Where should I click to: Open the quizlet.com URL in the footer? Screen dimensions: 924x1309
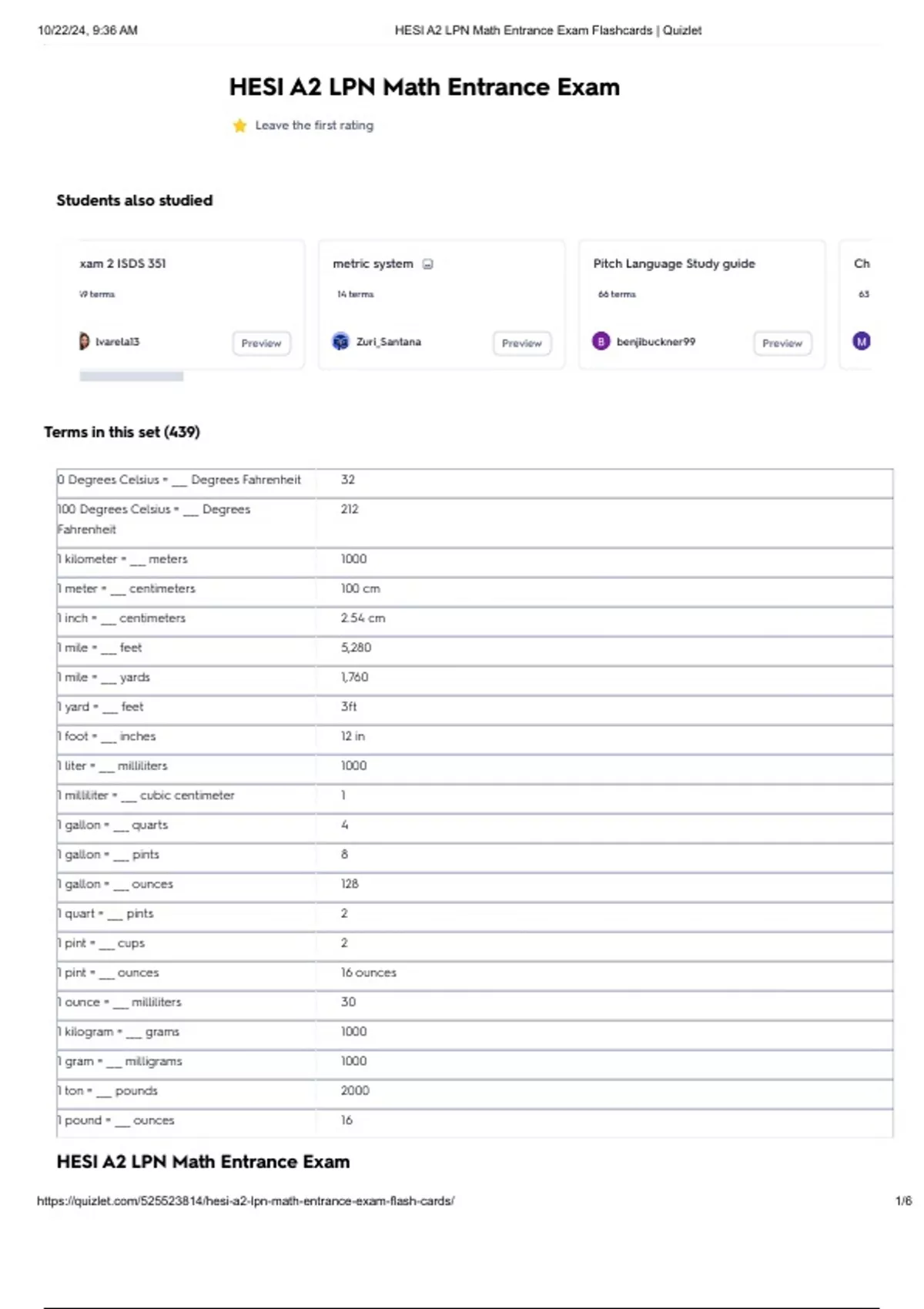tap(246, 1200)
